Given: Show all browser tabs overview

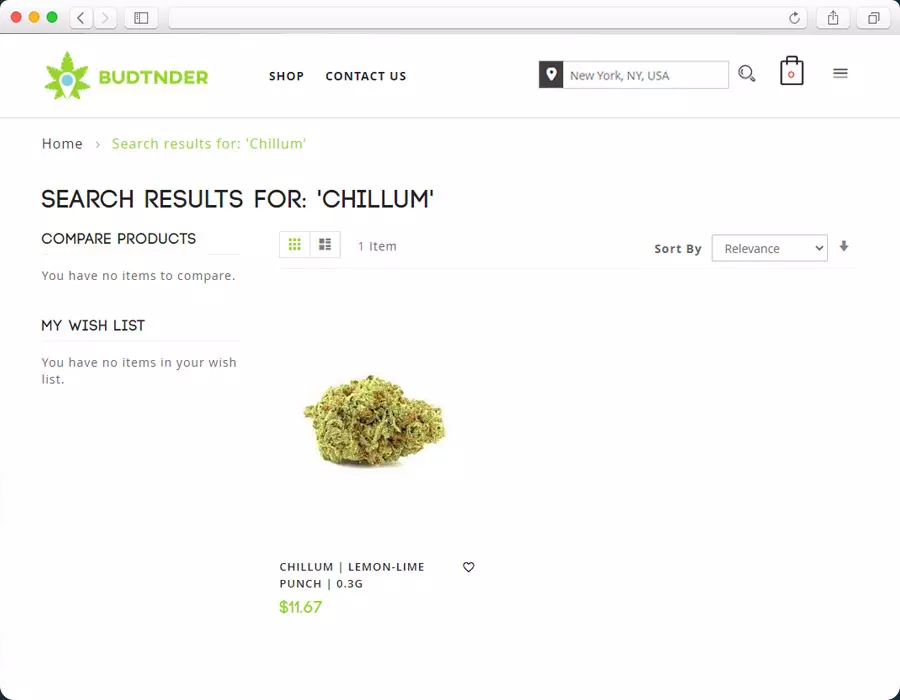Looking at the screenshot, I should click(x=874, y=18).
